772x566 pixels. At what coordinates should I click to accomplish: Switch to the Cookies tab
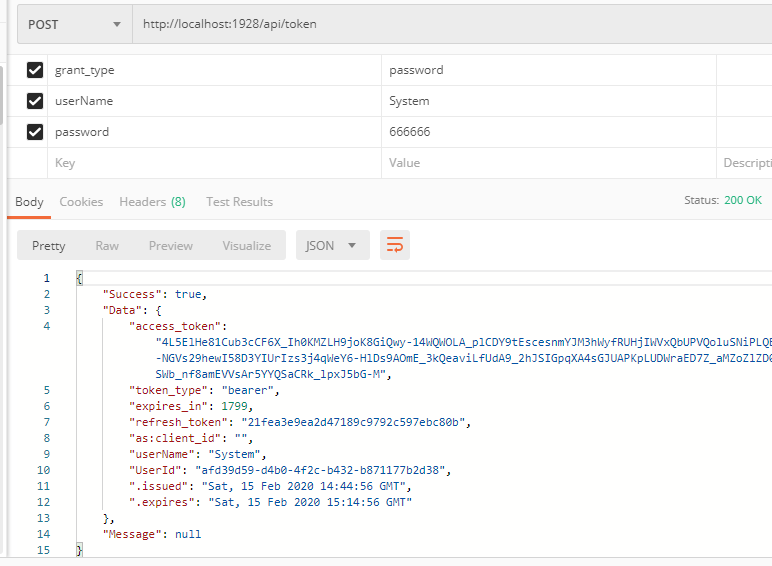81,202
